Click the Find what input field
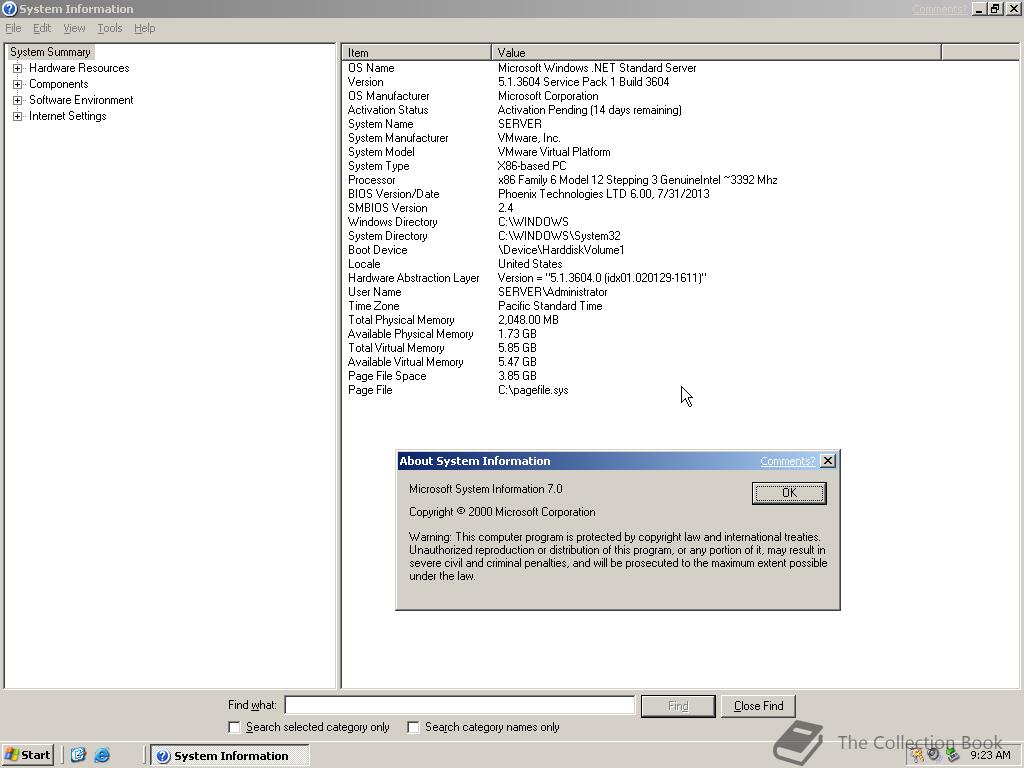This screenshot has height=768, width=1024. [460, 705]
